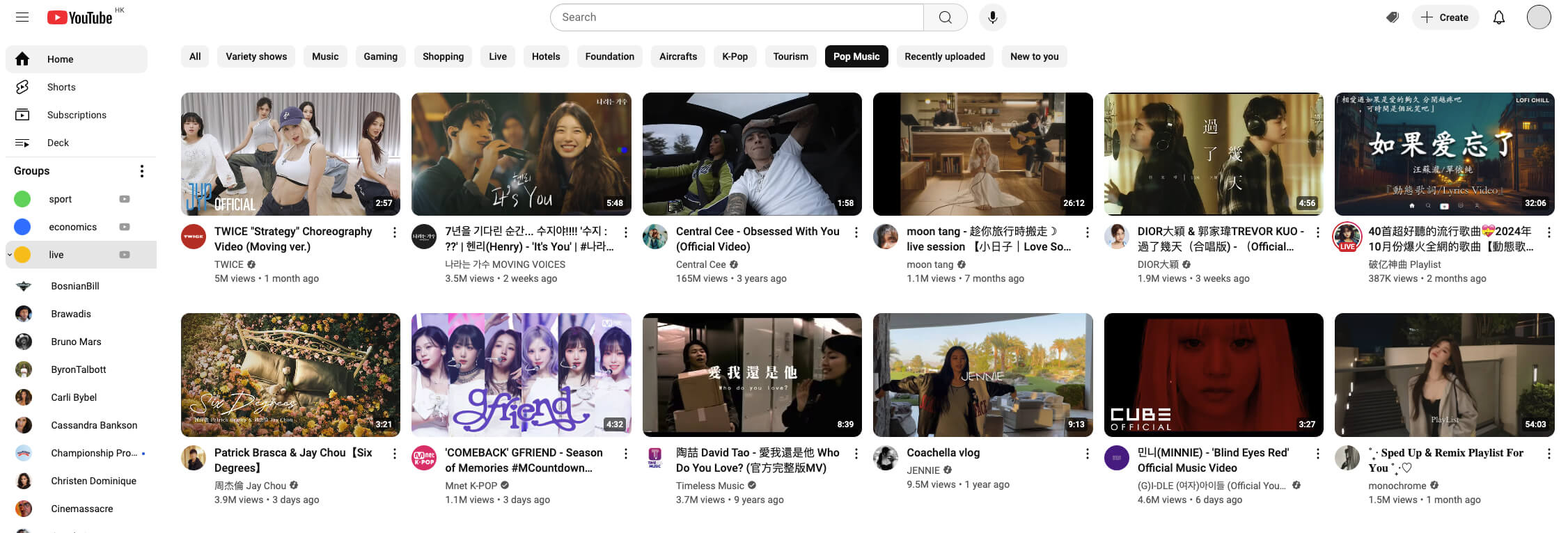The height and width of the screenshot is (533, 1568).
Task: Click the live-badged playlist channel avatar
Action: [1347, 237]
